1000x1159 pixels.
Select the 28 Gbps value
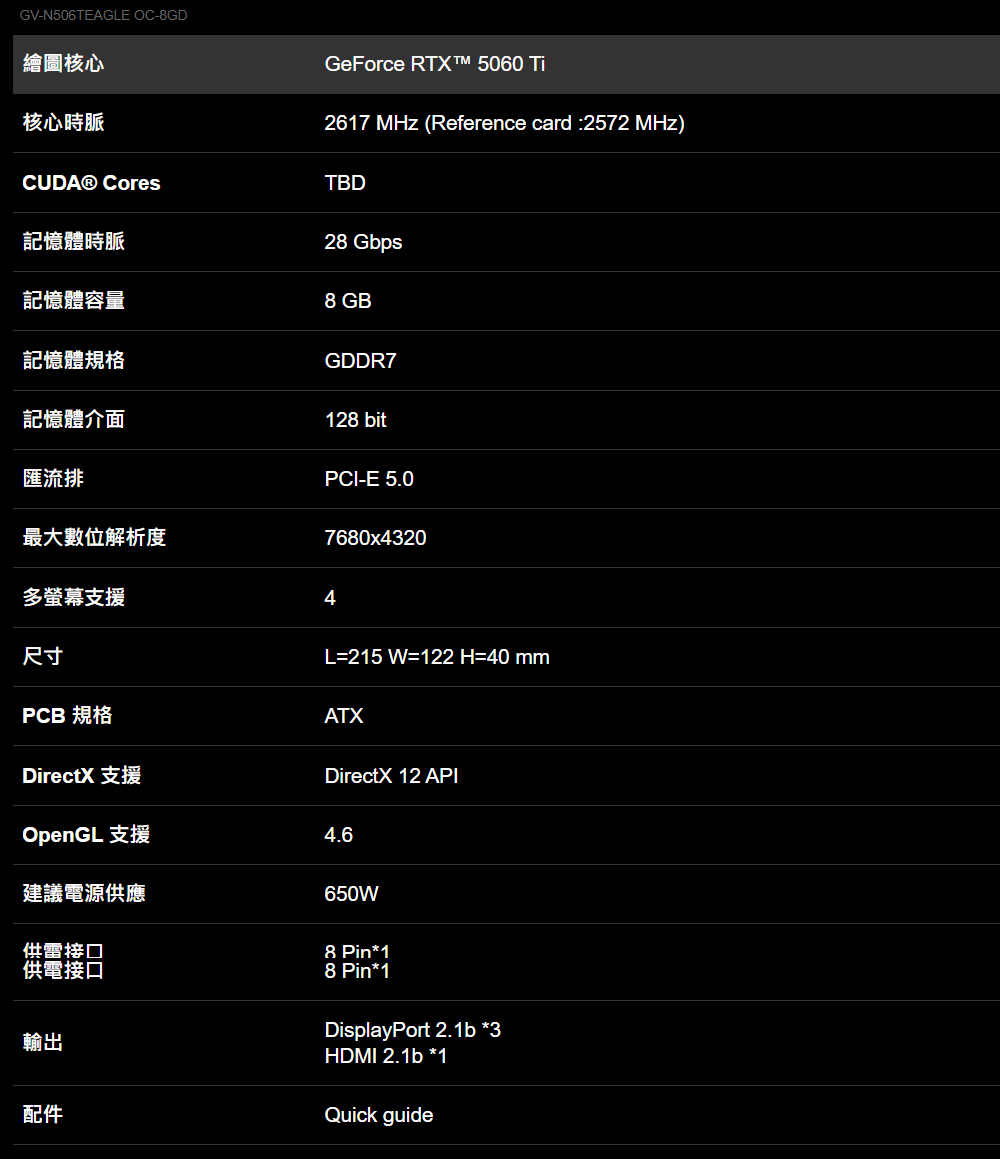tap(364, 242)
